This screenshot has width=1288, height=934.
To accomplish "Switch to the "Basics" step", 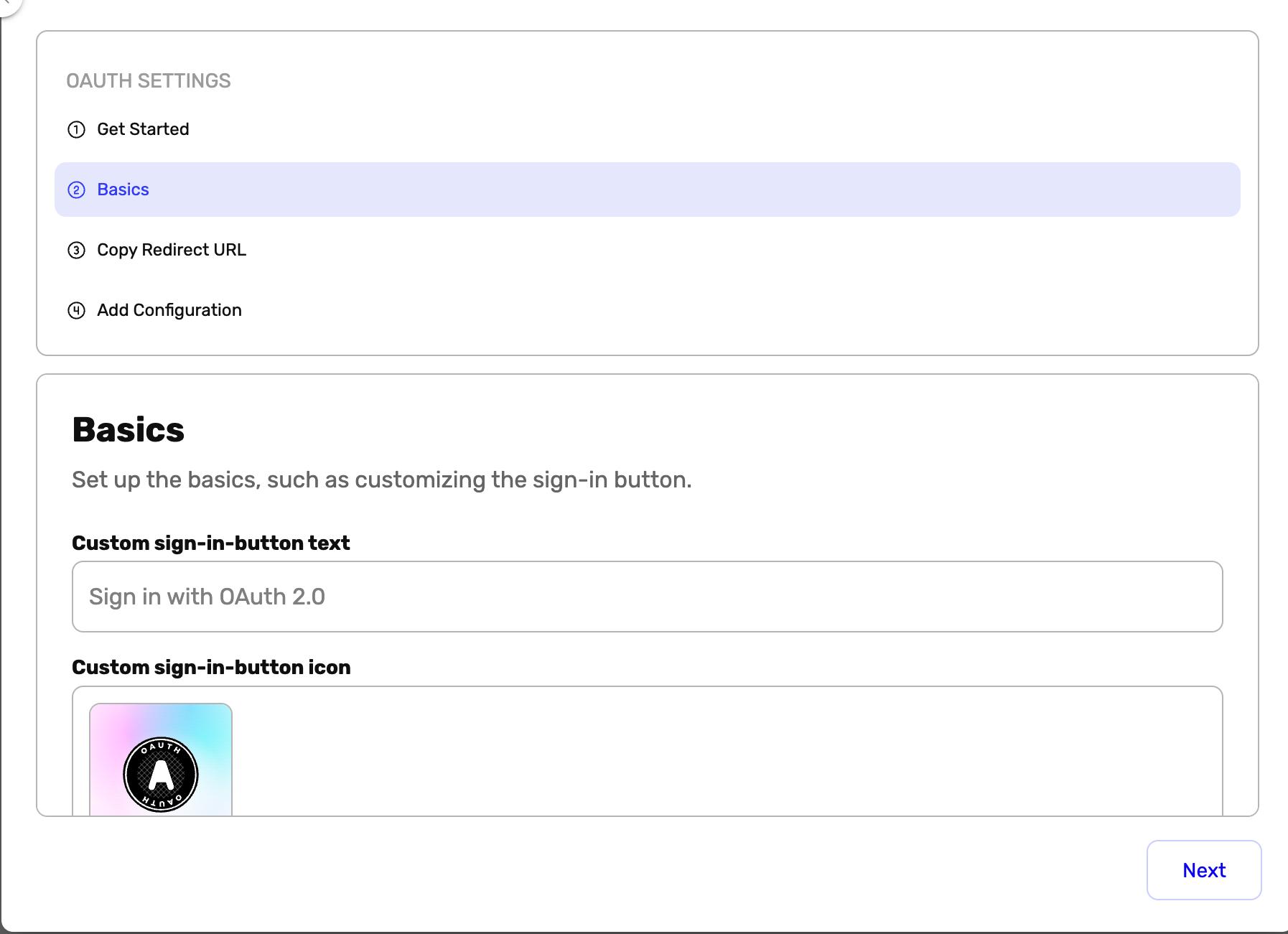I will [123, 190].
